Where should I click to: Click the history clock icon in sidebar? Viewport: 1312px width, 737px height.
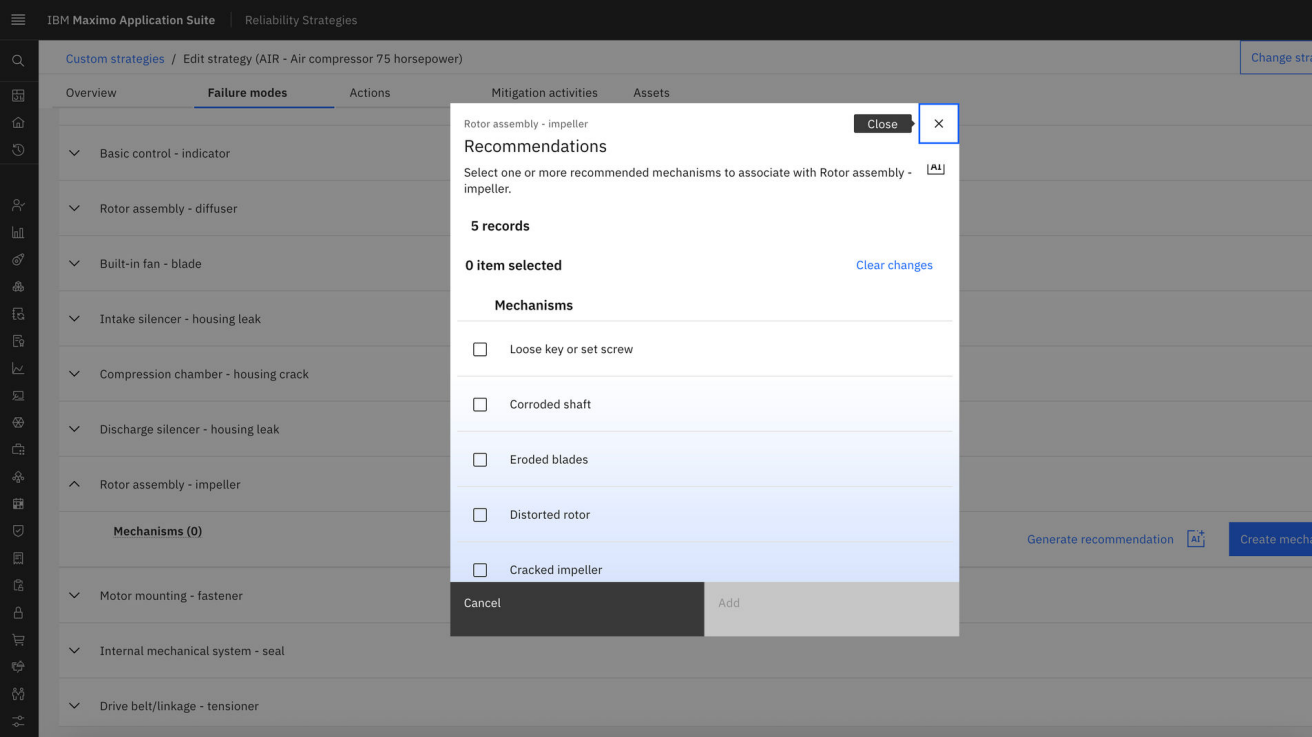(x=18, y=150)
